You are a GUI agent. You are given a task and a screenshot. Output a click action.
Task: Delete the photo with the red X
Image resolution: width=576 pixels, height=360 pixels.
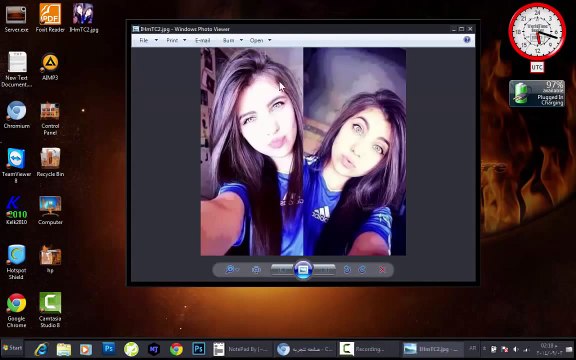click(382, 270)
